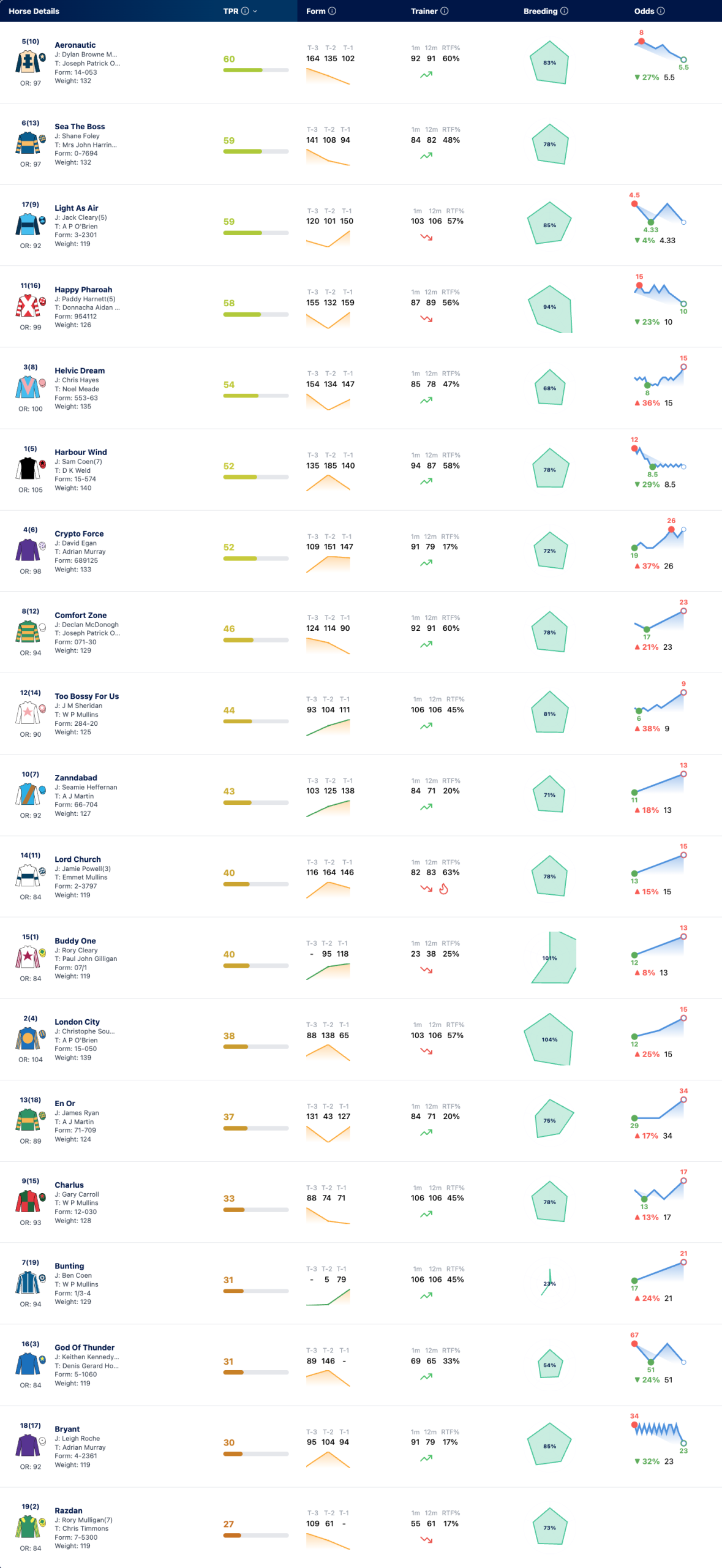Image resolution: width=722 pixels, height=1568 pixels.
Task: Open the Zanndabad horse name link
Action: point(76,778)
